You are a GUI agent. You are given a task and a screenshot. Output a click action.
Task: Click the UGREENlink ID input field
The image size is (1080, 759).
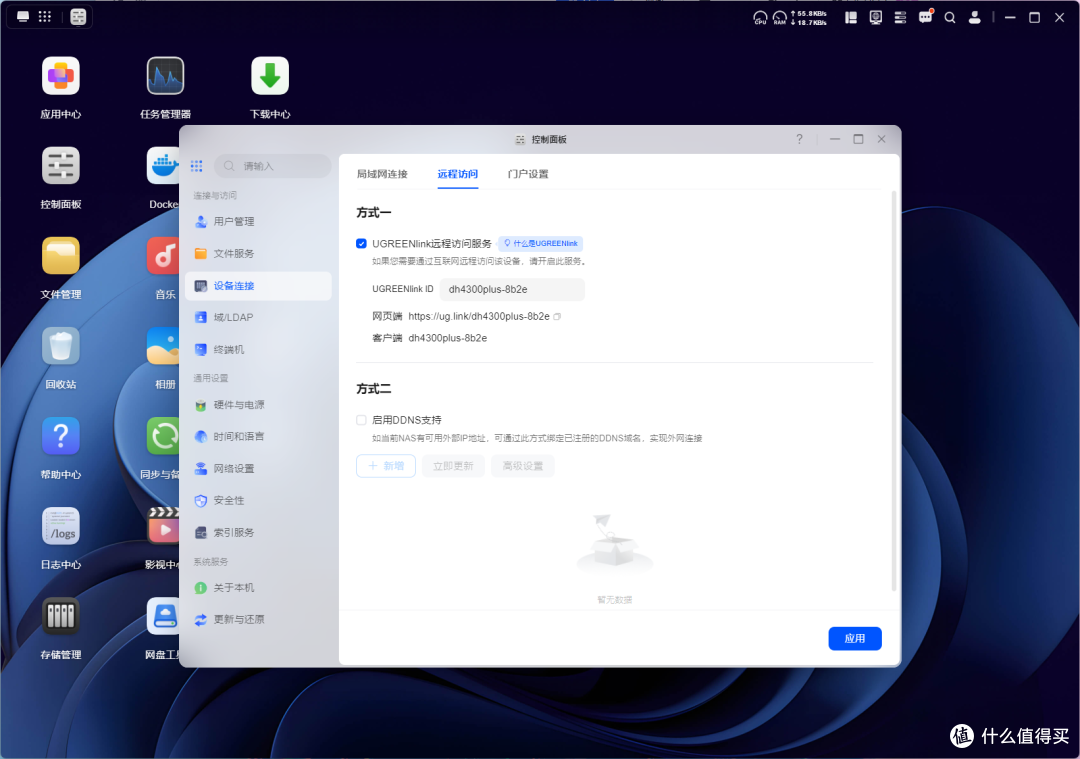(512, 289)
